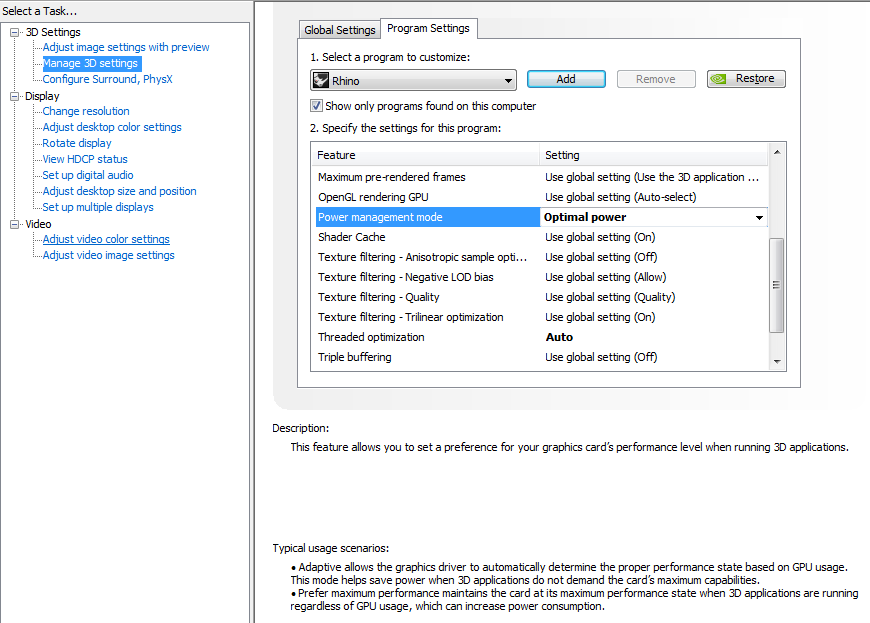Click the Rhino program icon in dropdown

(321, 80)
